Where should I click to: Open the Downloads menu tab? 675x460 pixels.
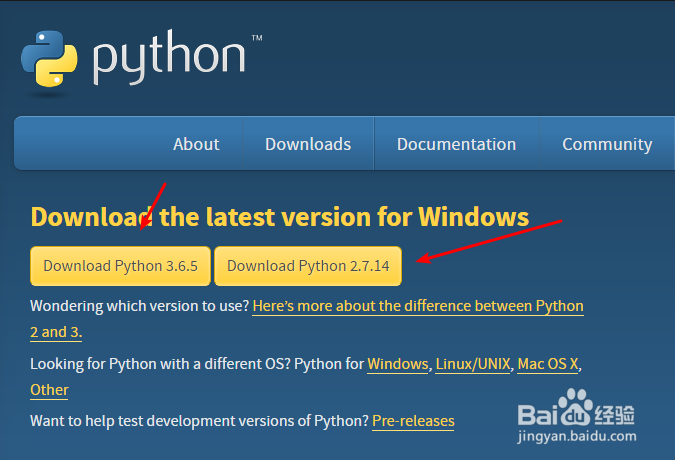tap(308, 144)
